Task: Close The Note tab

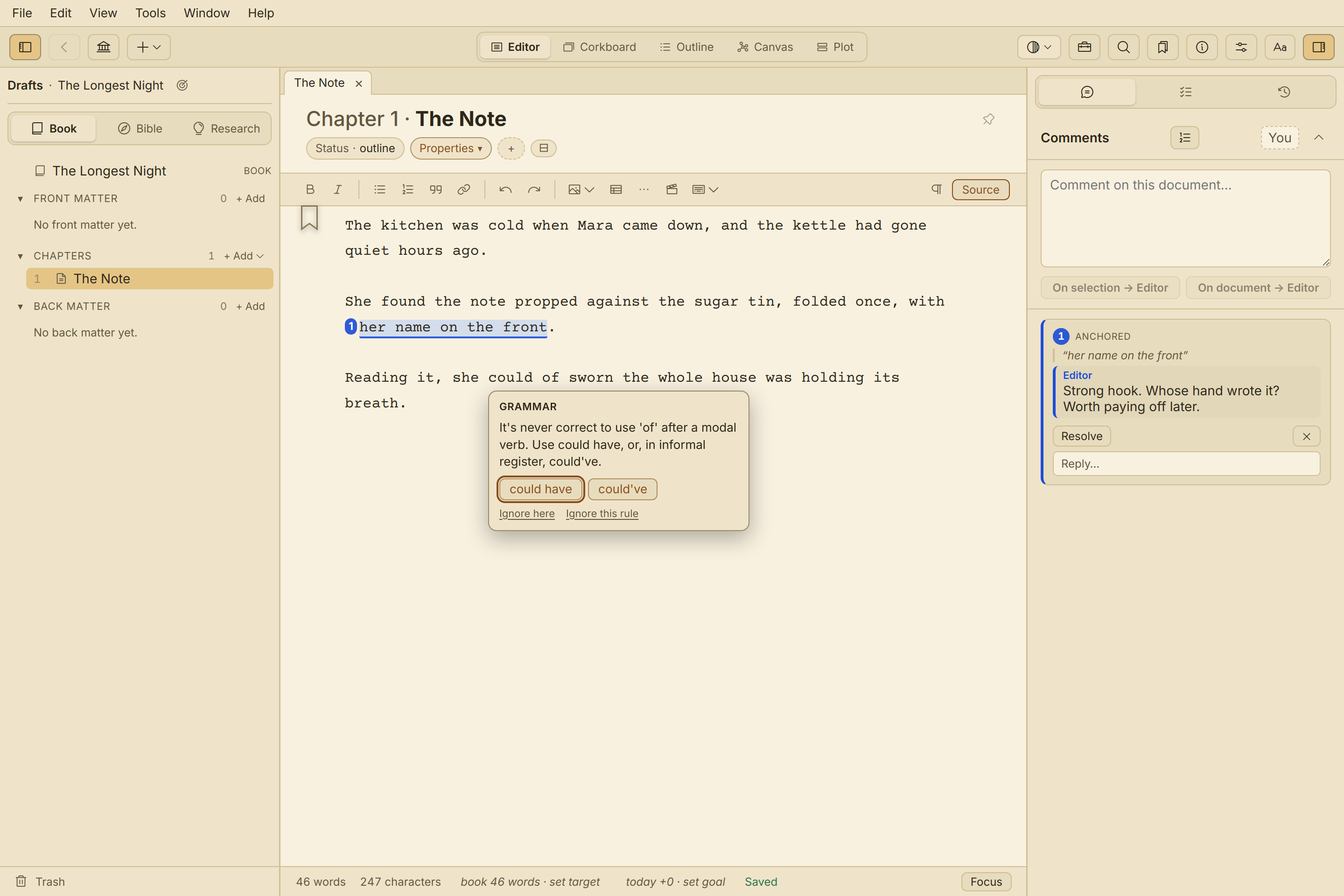Action: (x=359, y=84)
